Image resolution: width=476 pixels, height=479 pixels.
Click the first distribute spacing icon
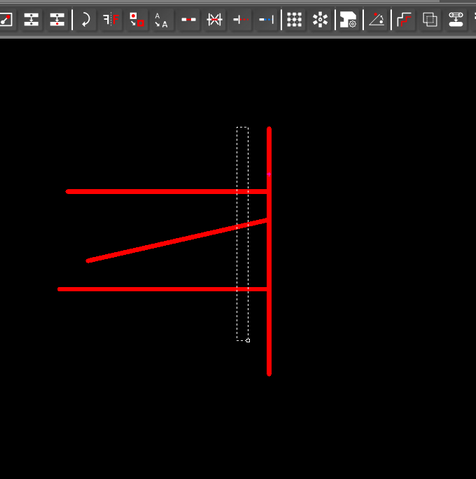pyautogui.click(x=31, y=20)
